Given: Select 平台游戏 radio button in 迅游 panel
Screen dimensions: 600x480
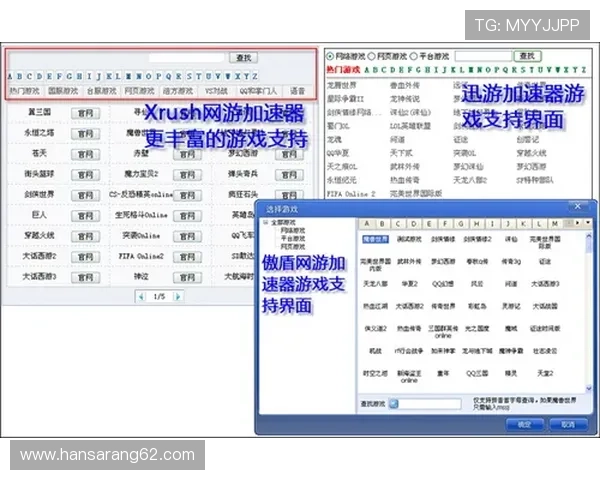Looking at the screenshot, I should [413, 56].
